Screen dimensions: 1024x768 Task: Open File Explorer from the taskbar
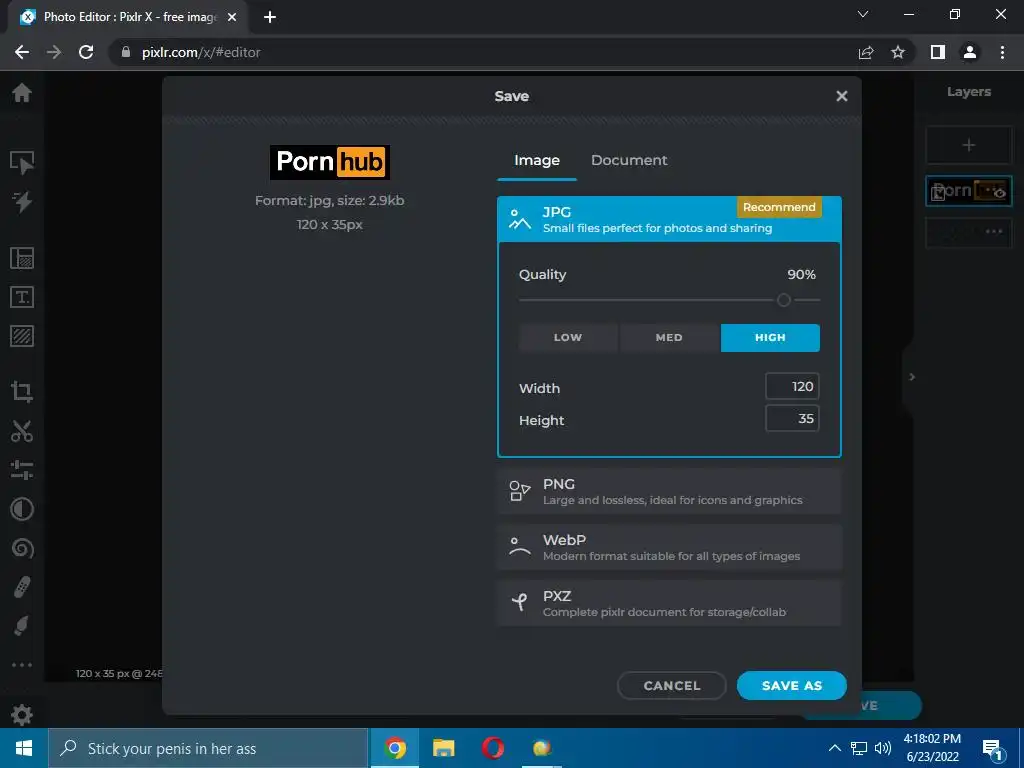(x=443, y=748)
